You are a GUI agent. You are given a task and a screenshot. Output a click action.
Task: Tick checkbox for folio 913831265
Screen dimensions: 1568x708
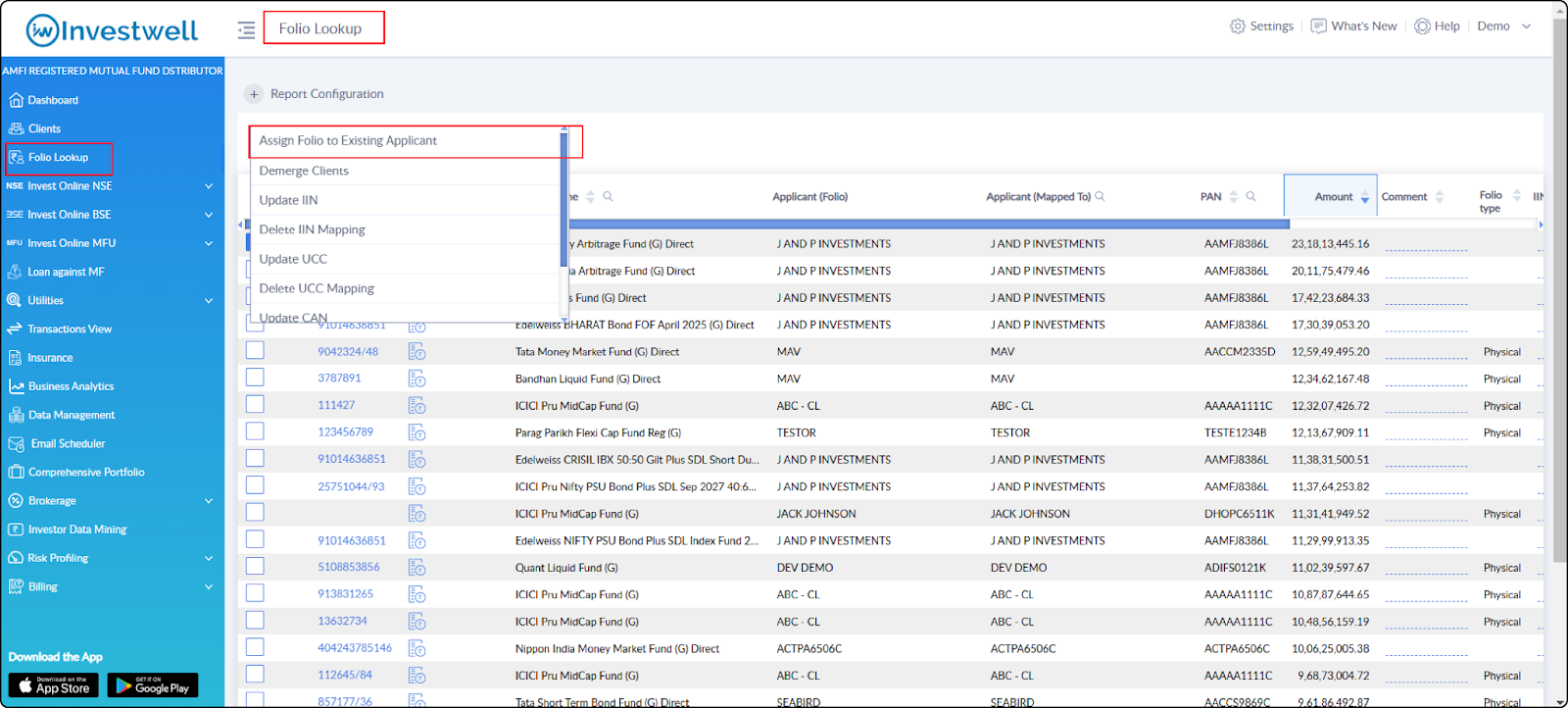[x=255, y=592]
